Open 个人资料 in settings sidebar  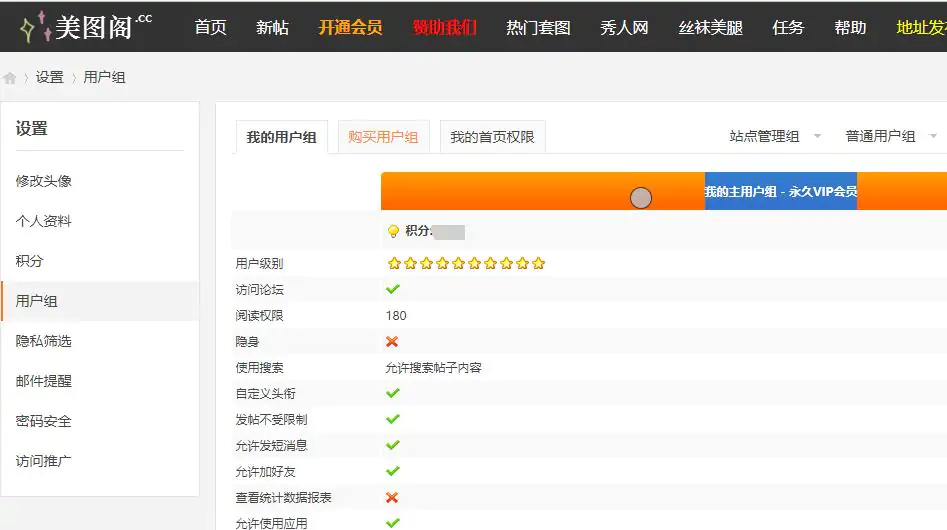point(43,221)
